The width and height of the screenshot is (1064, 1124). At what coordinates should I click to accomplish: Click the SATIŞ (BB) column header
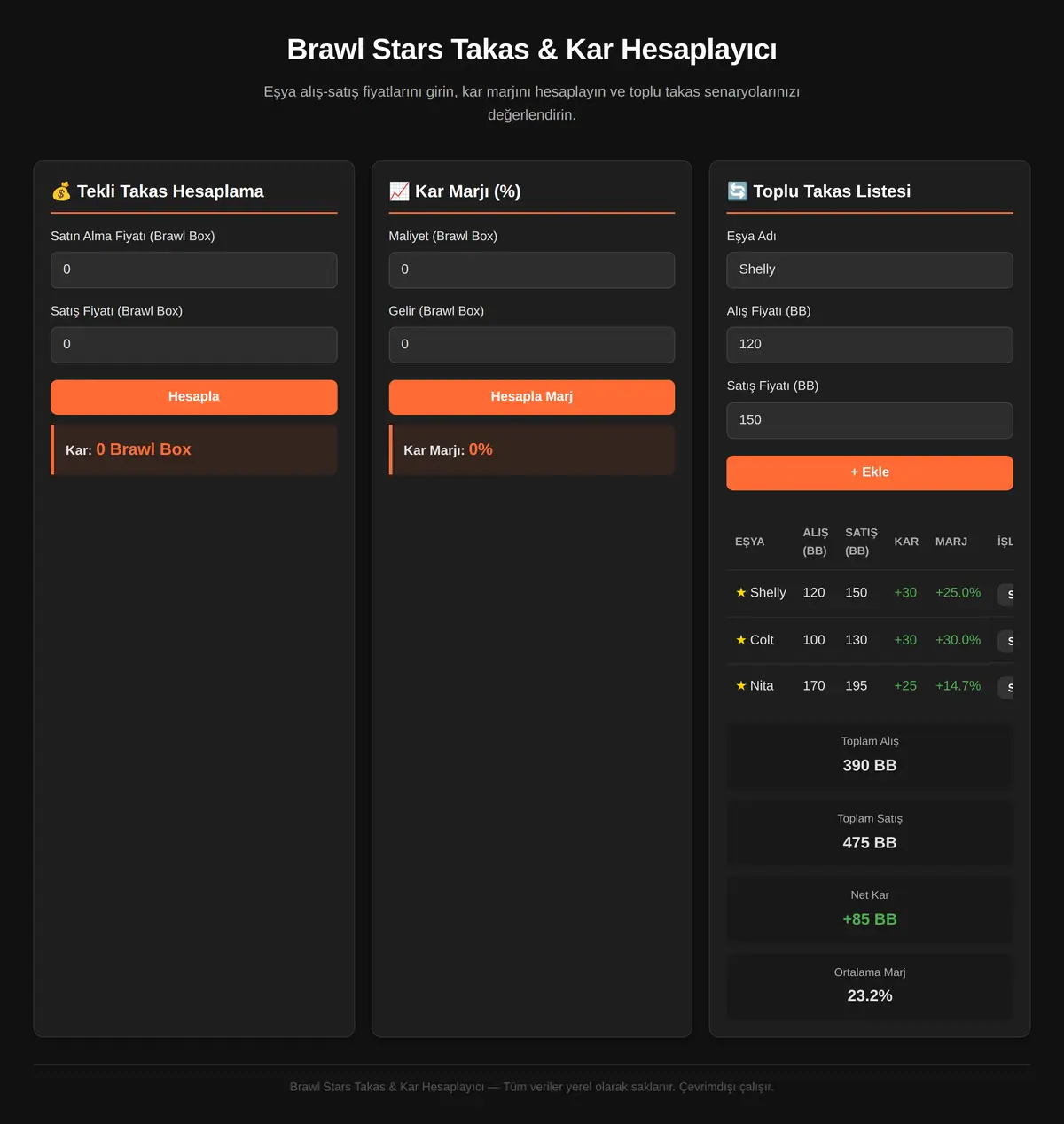(861, 542)
